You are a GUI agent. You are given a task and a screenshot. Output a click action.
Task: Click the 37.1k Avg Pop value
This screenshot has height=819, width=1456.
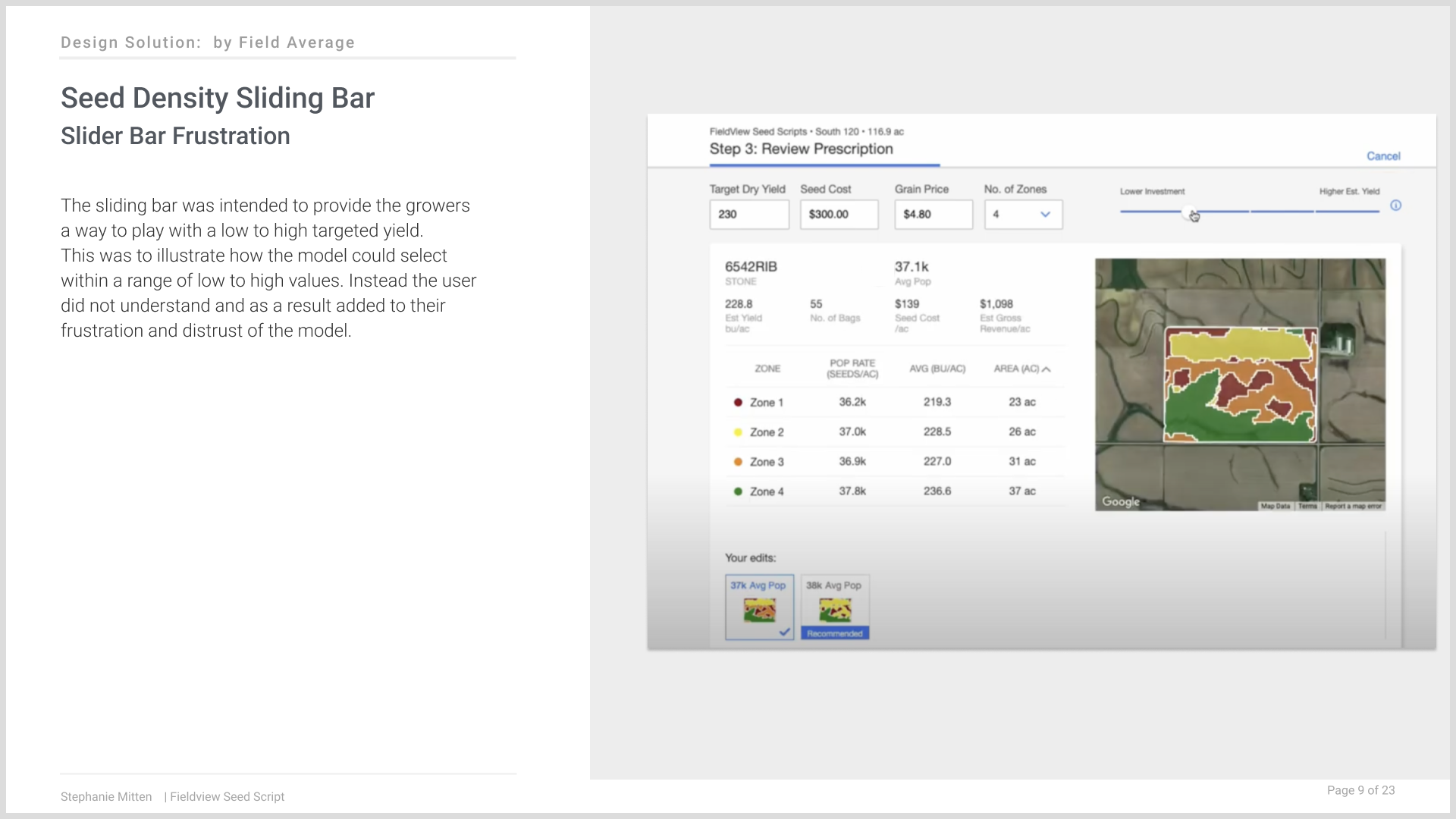pos(912,267)
